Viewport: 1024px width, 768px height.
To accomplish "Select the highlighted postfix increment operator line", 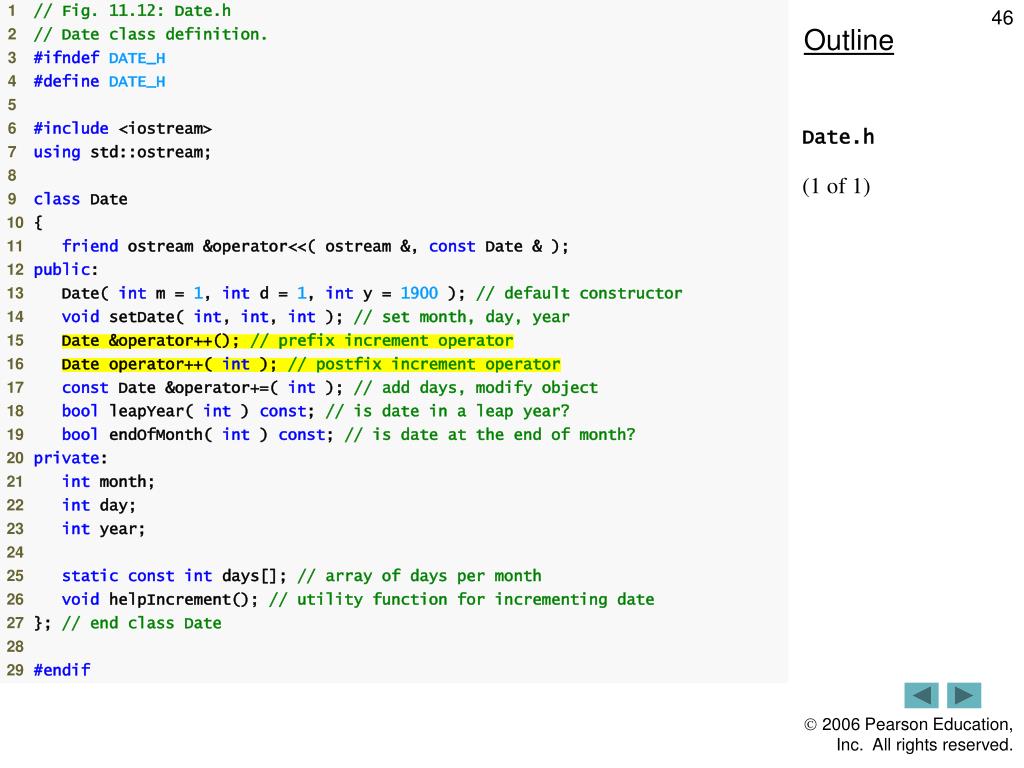I will pos(311,364).
